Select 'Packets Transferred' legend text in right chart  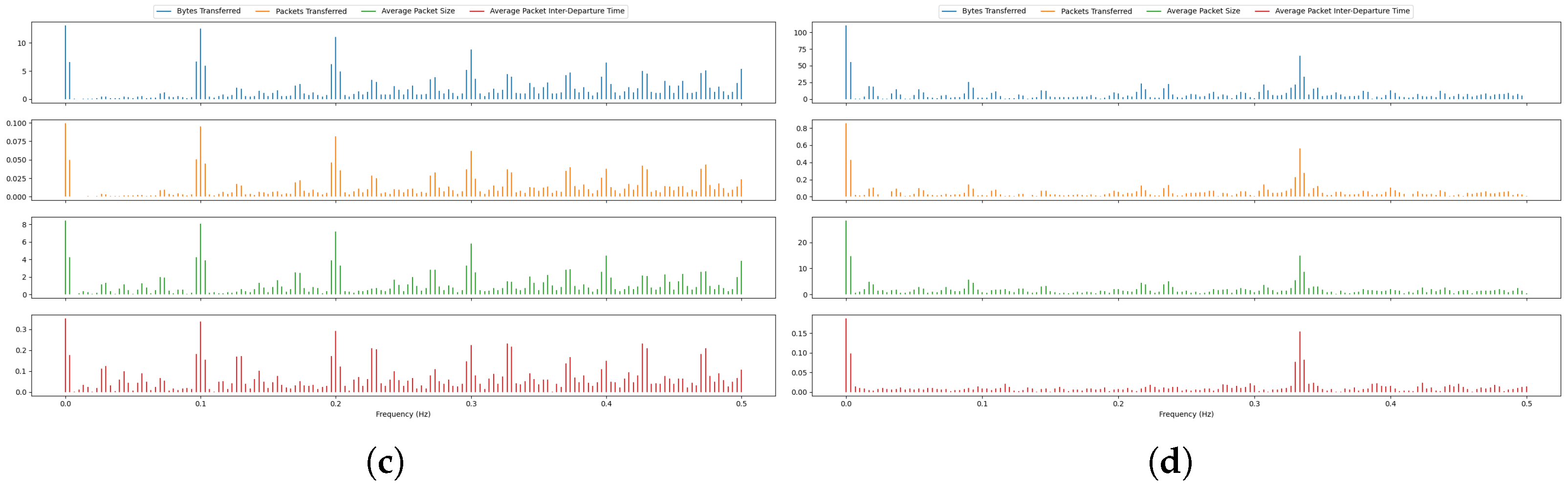pyautogui.click(x=1096, y=11)
